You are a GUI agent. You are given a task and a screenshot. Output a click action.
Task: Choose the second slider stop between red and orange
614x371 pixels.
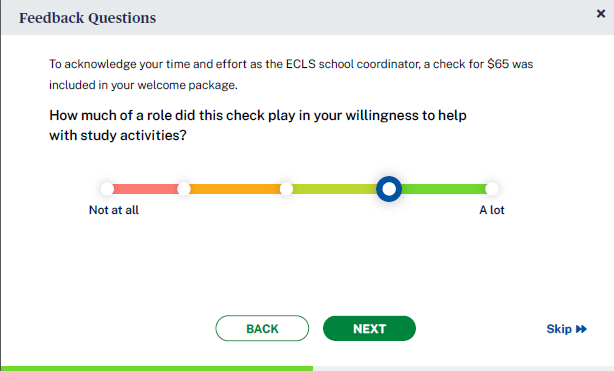pos(184,189)
